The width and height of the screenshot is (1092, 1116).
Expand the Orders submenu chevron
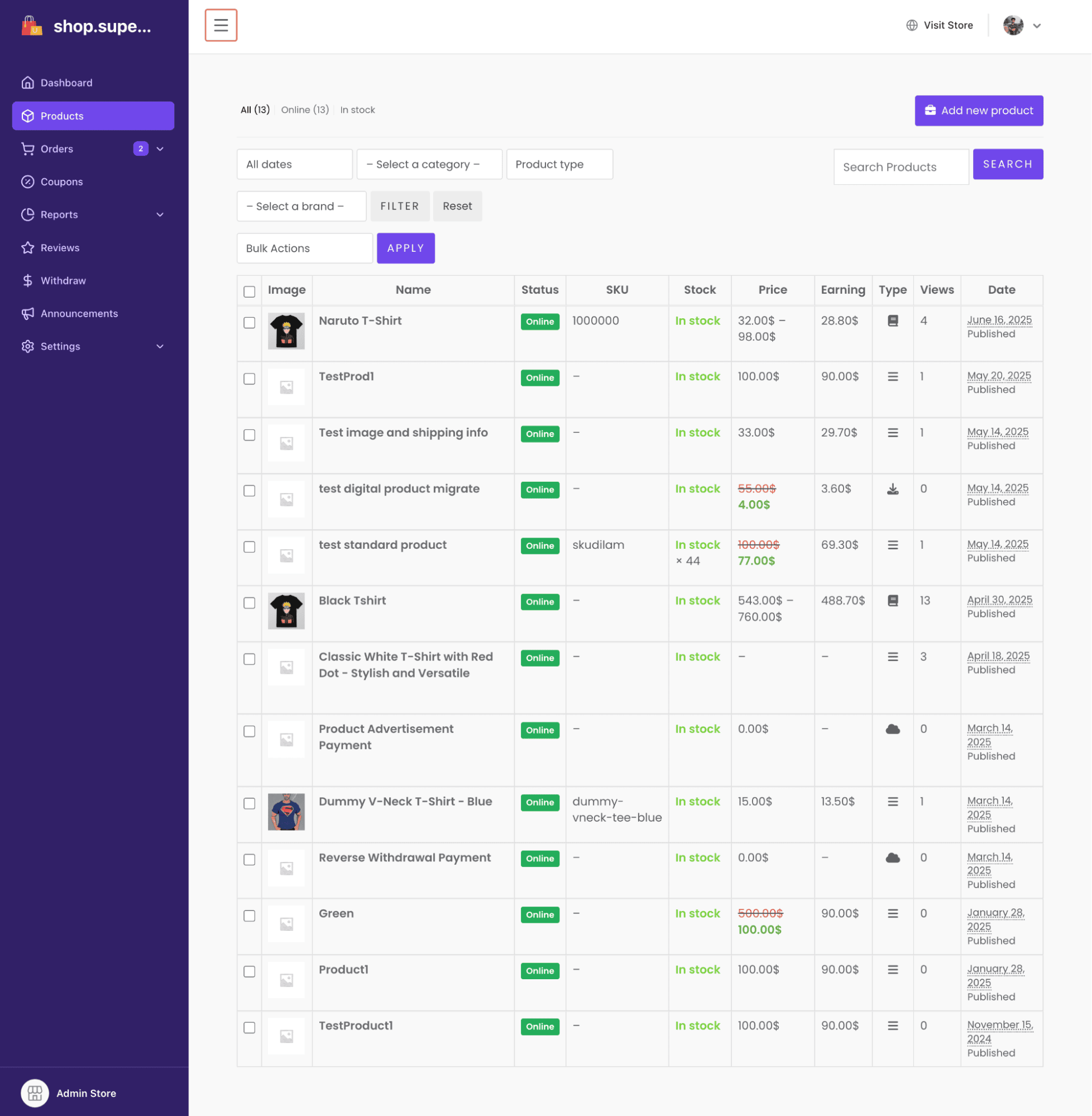[x=160, y=149]
